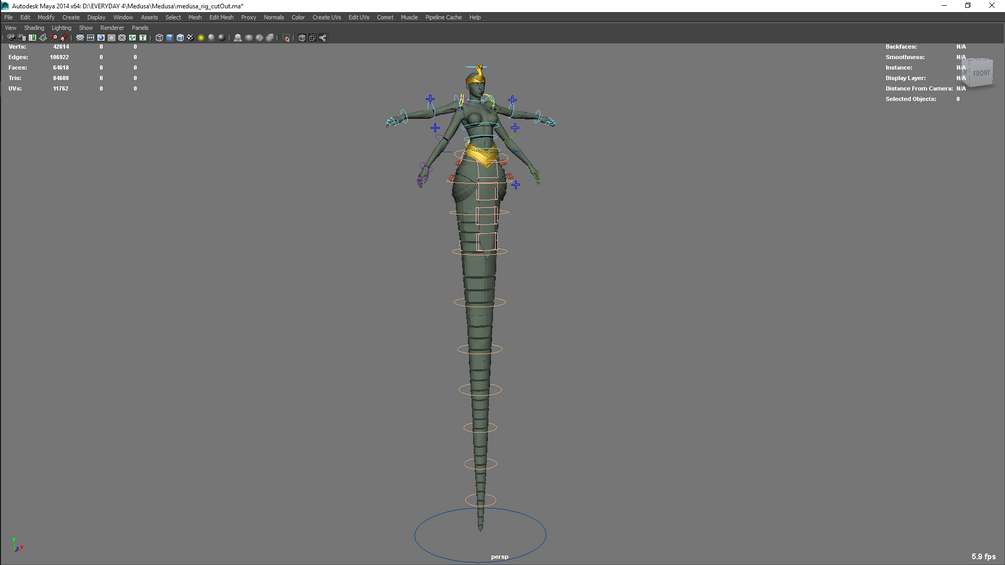Viewport: 1005px width, 565px height.
Task: Open the Muscle menu
Action: click(409, 17)
